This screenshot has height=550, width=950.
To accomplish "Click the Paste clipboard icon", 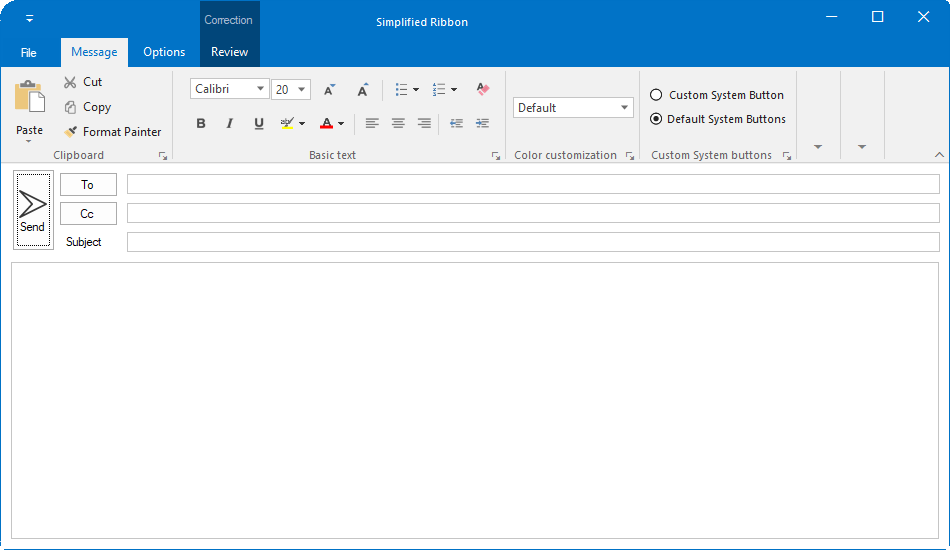I will pyautogui.click(x=29, y=97).
